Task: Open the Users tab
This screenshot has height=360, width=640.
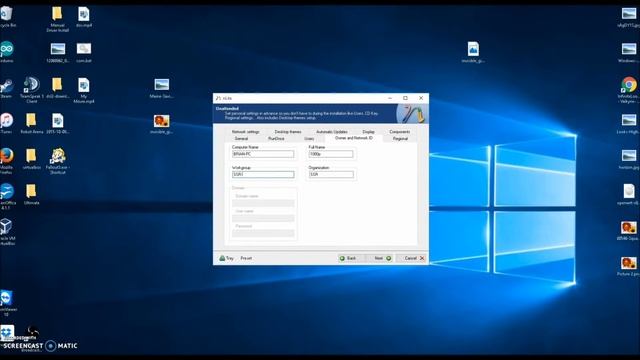Action: [x=309, y=139]
